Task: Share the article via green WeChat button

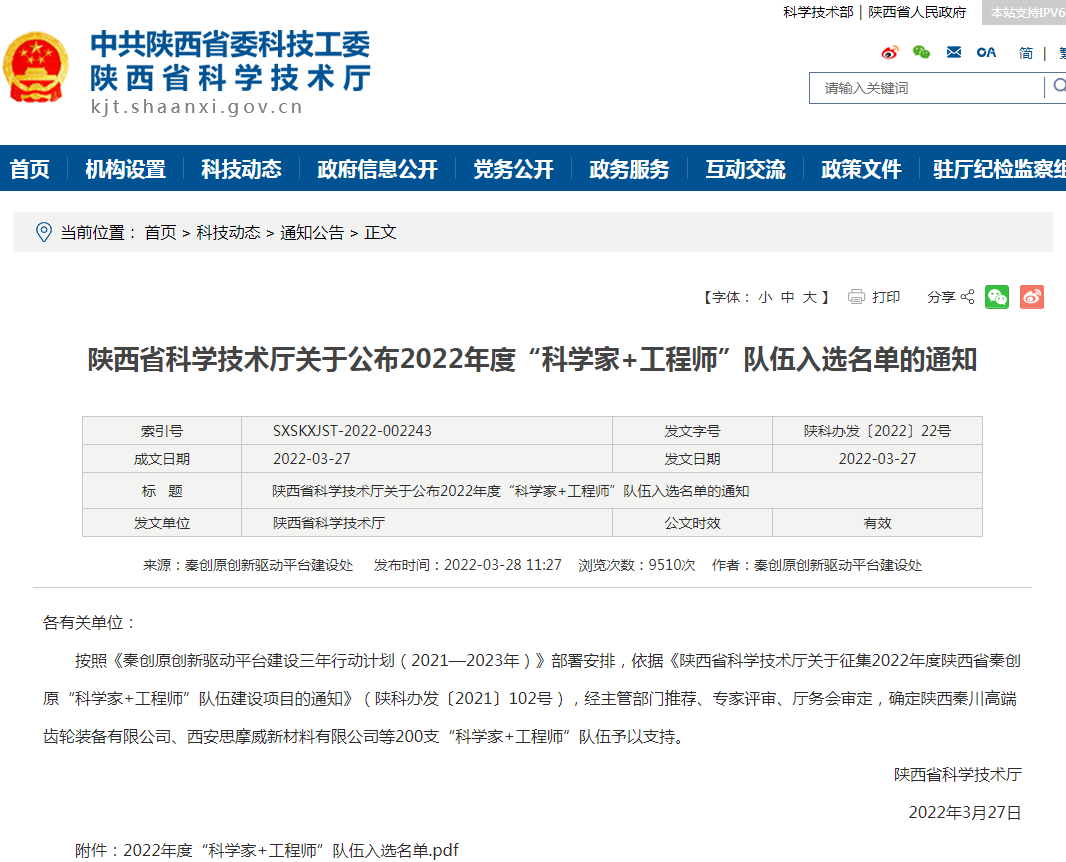Action: pyautogui.click(x=997, y=297)
